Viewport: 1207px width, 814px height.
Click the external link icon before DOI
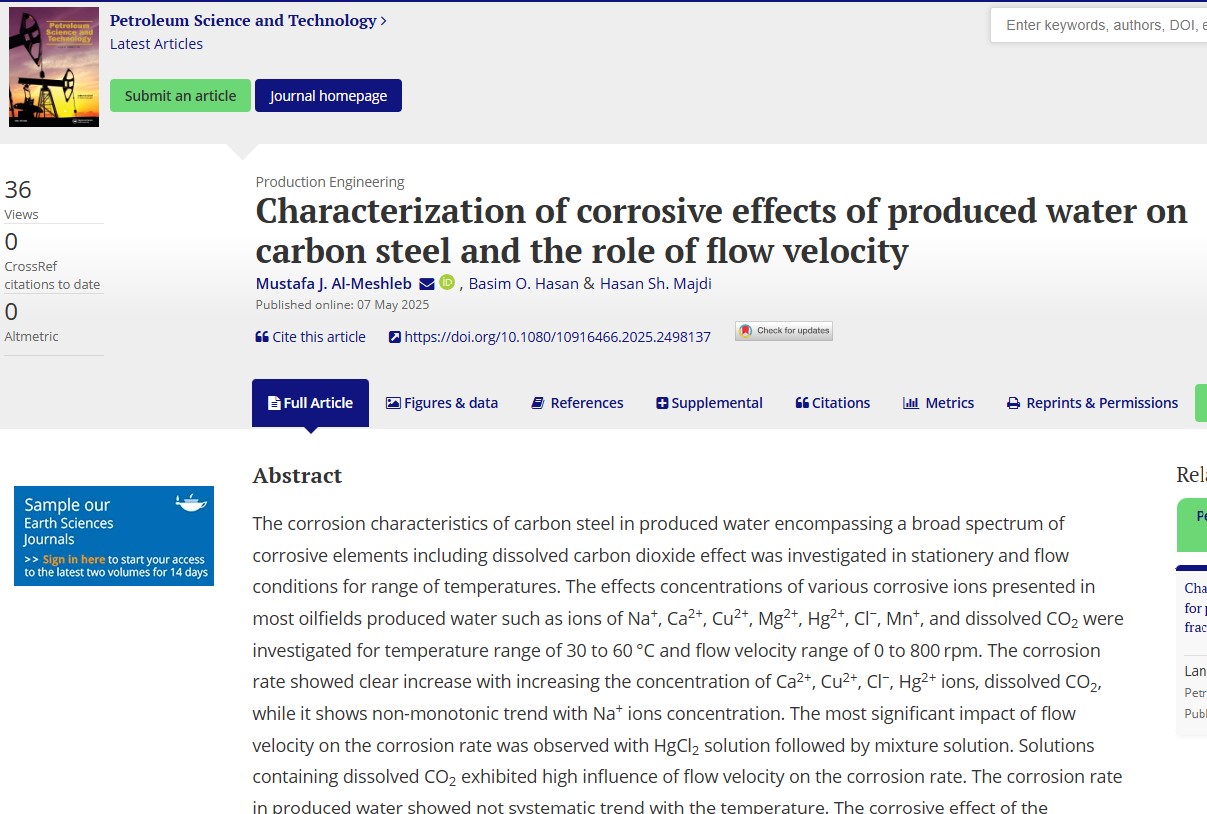point(395,337)
